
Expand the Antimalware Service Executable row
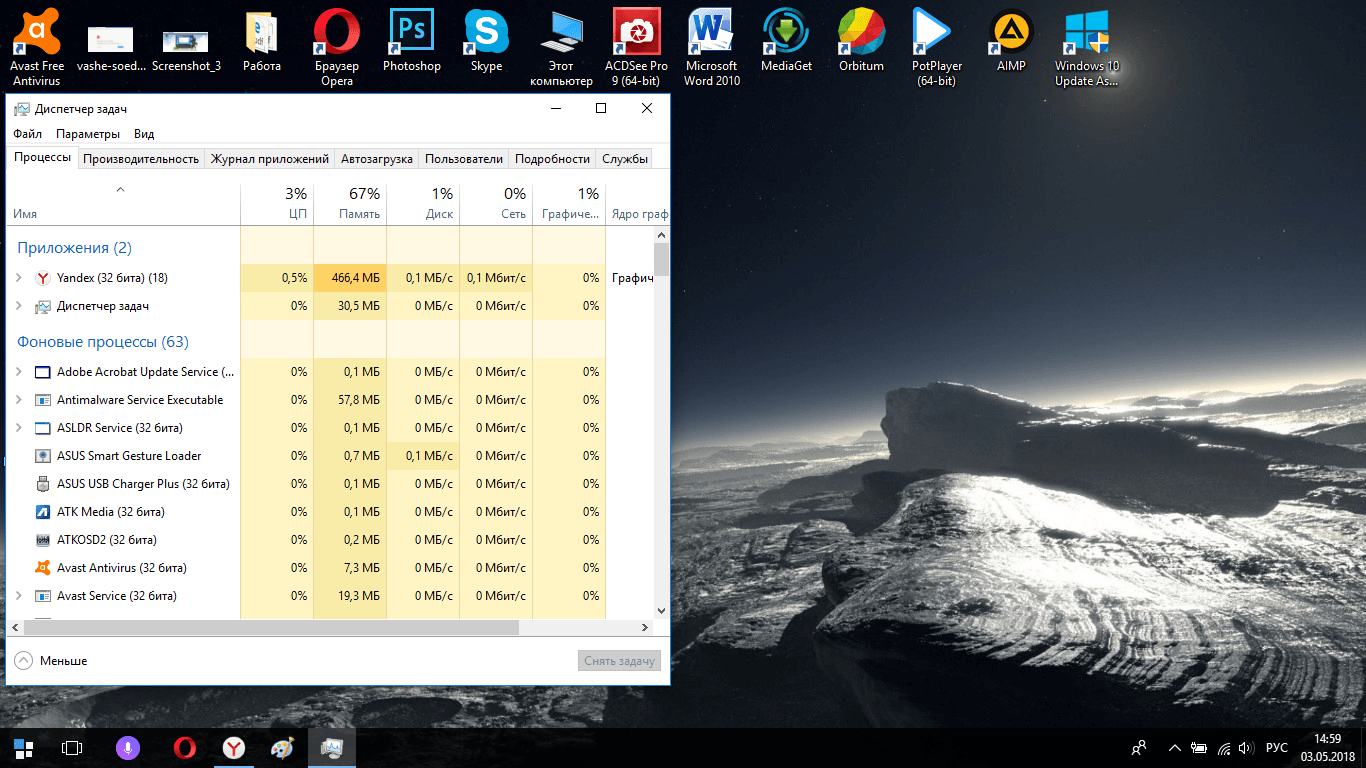[x=19, y=400]
